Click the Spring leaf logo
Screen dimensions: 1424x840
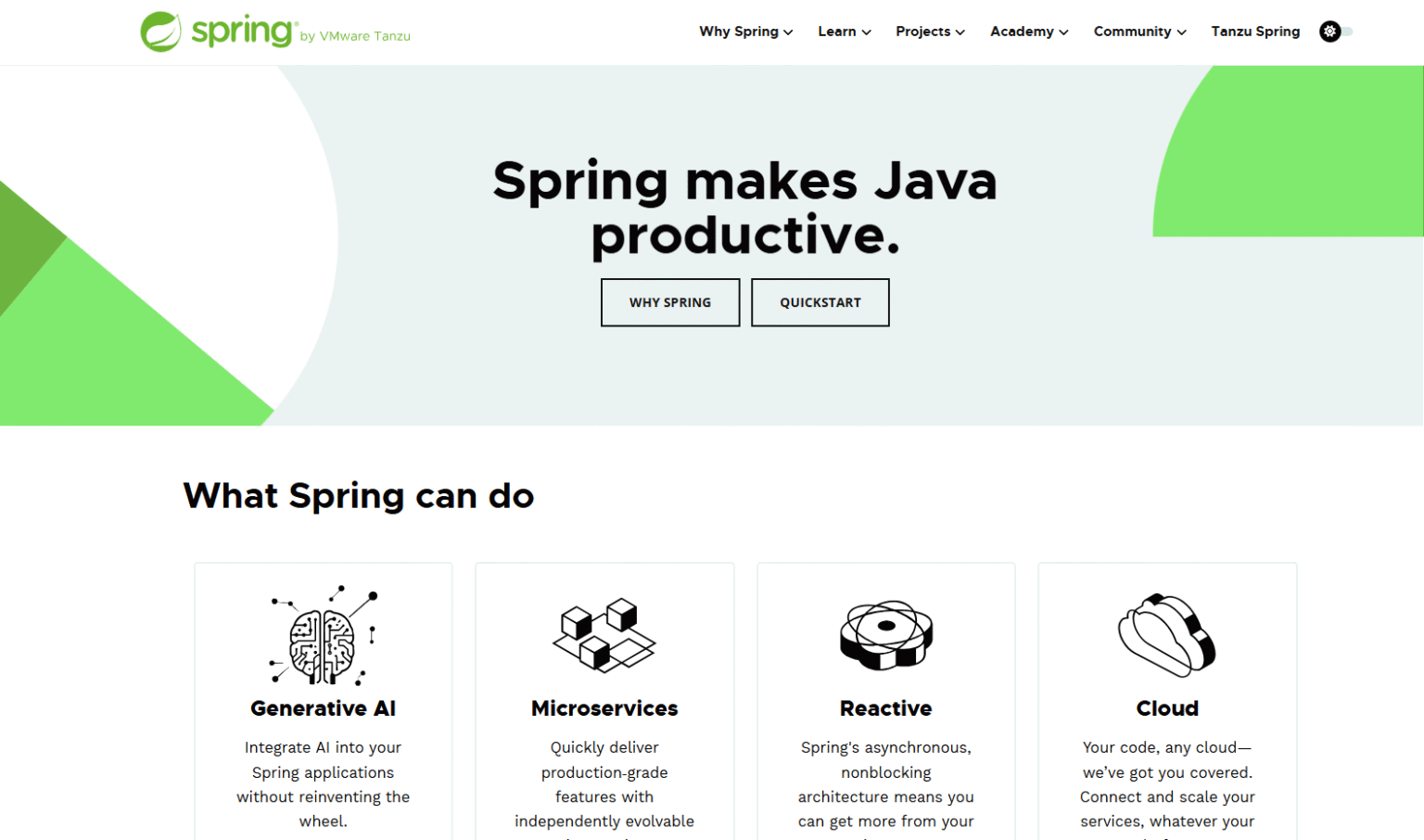click(161, 31)
